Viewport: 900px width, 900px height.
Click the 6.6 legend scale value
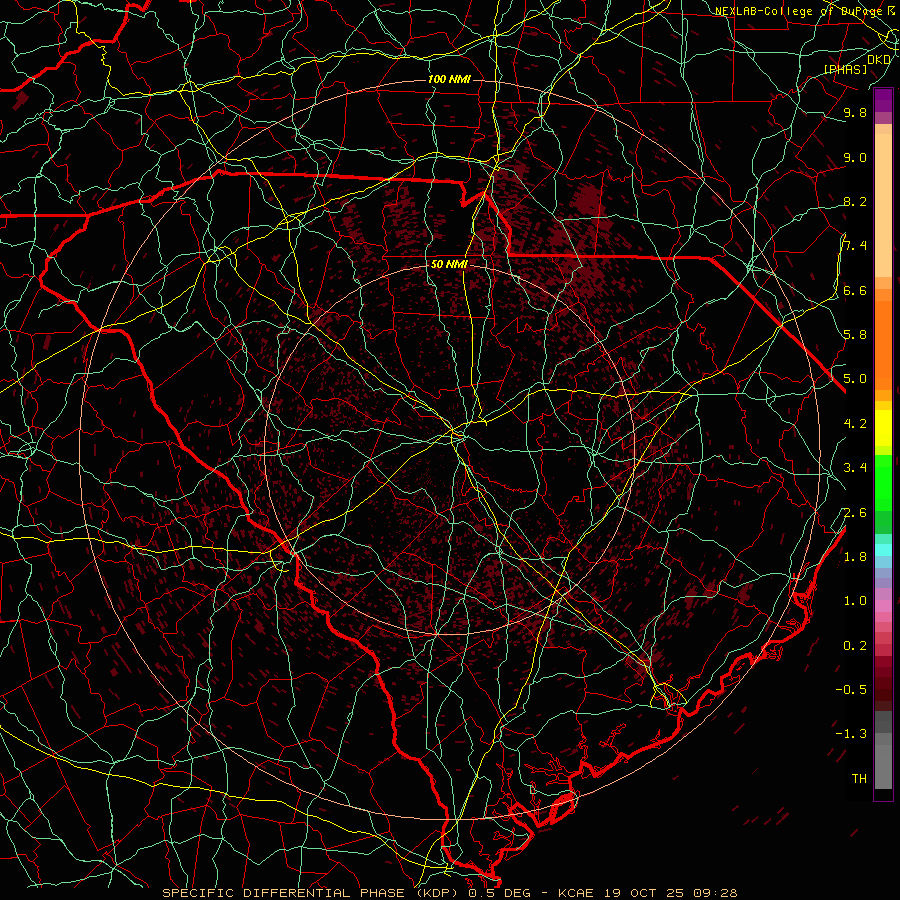pos(855,290)
